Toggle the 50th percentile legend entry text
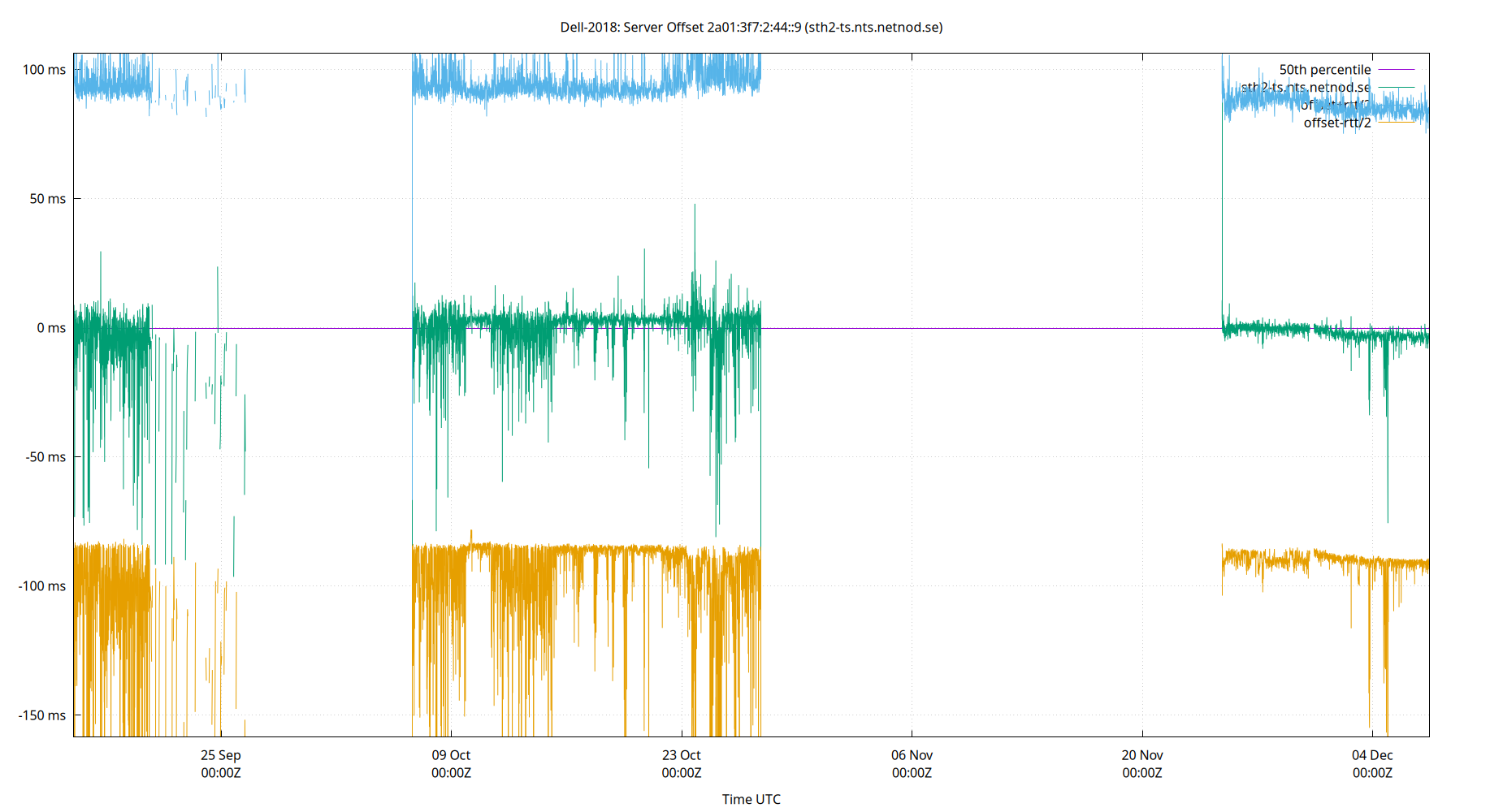The image size is (1503, 812). [x=1324, y=70]
